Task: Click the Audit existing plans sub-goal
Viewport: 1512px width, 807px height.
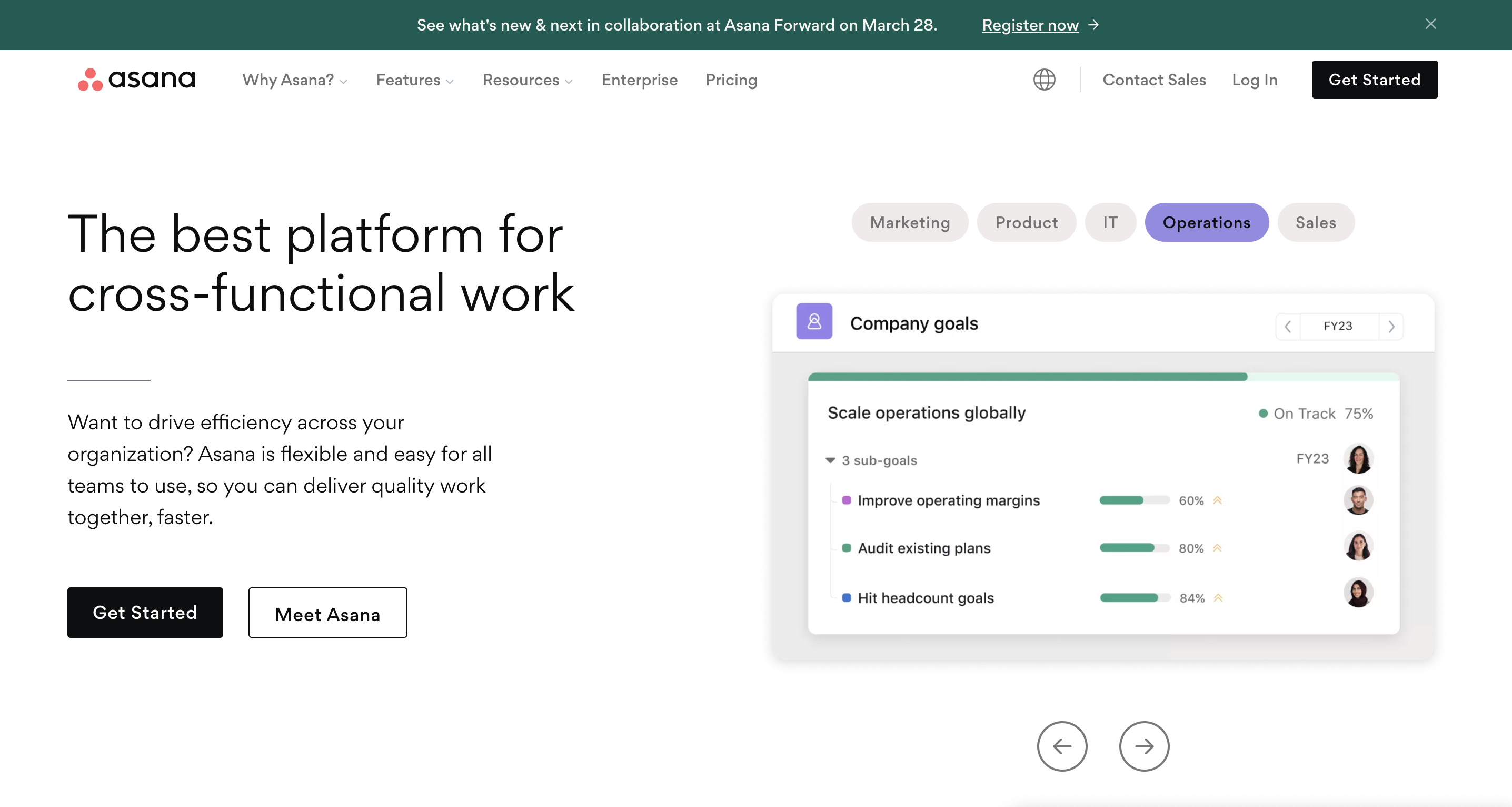Action: click(923, 547)
